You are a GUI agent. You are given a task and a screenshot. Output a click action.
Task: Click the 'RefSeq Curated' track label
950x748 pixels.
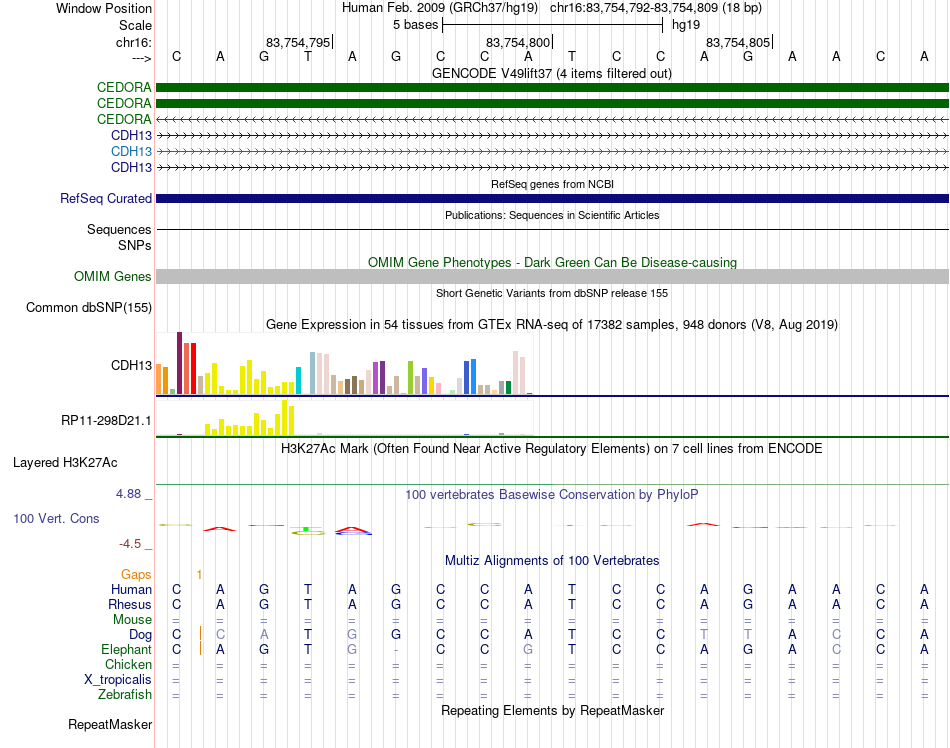point(106,199)
